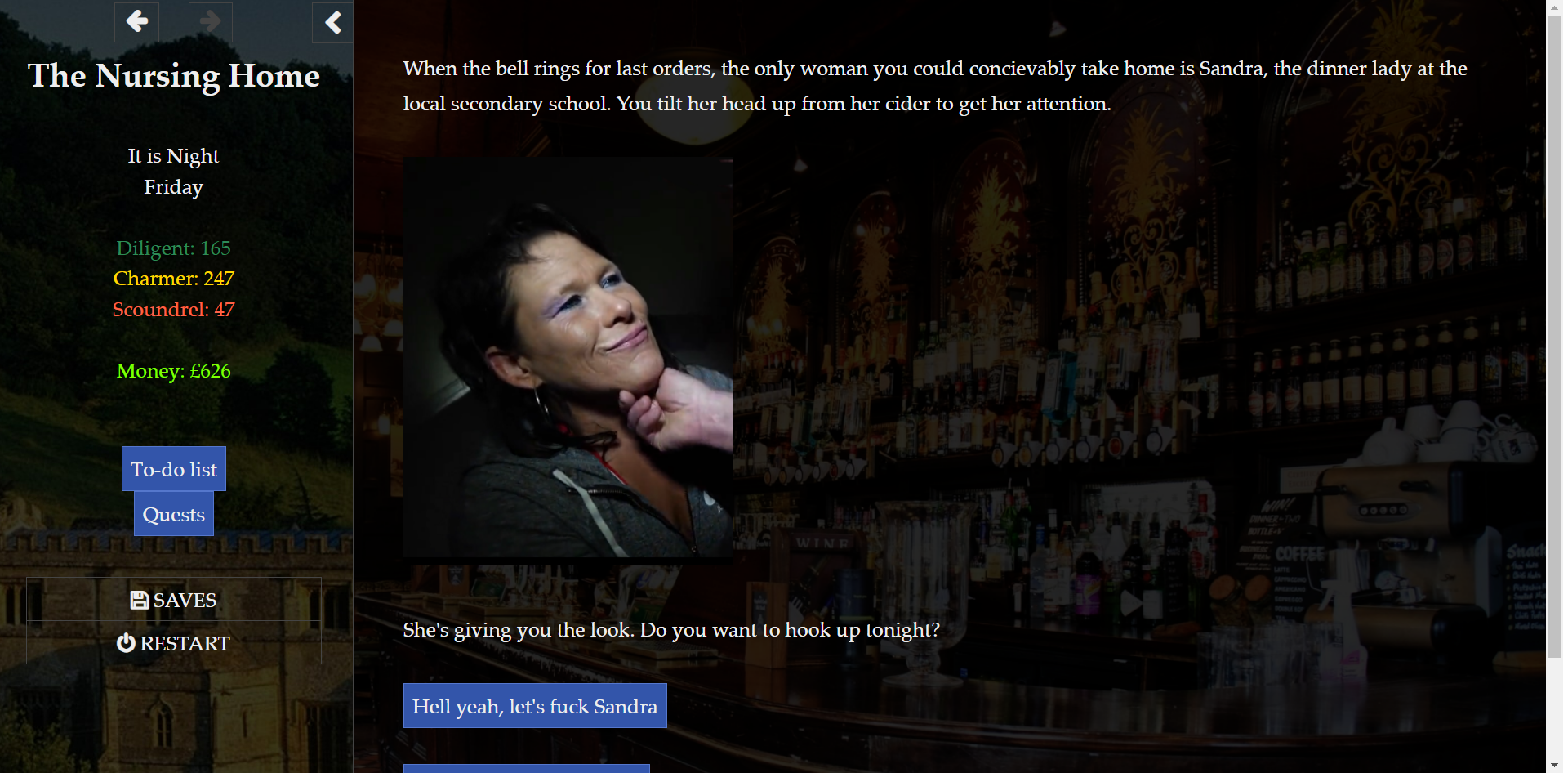Click the forward history arrow icon
Image resolution: width=1568 pixels, height=773 pixels.
(x=211, y=22)
